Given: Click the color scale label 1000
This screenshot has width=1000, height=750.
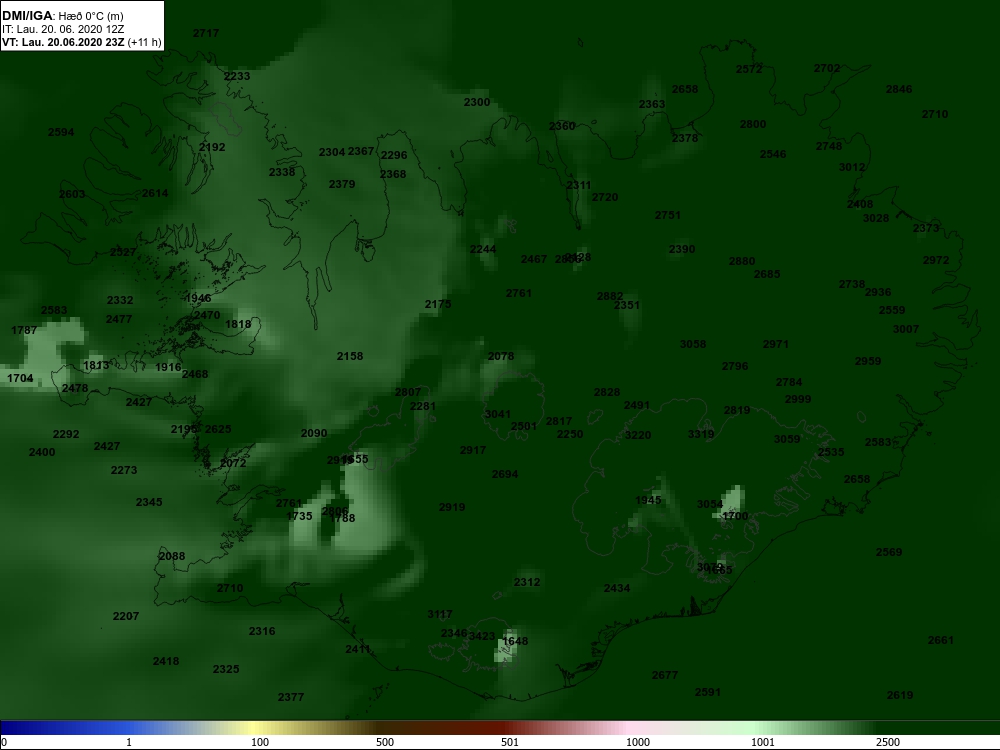Looking at the screenshot, I should (x=638, y=742).
